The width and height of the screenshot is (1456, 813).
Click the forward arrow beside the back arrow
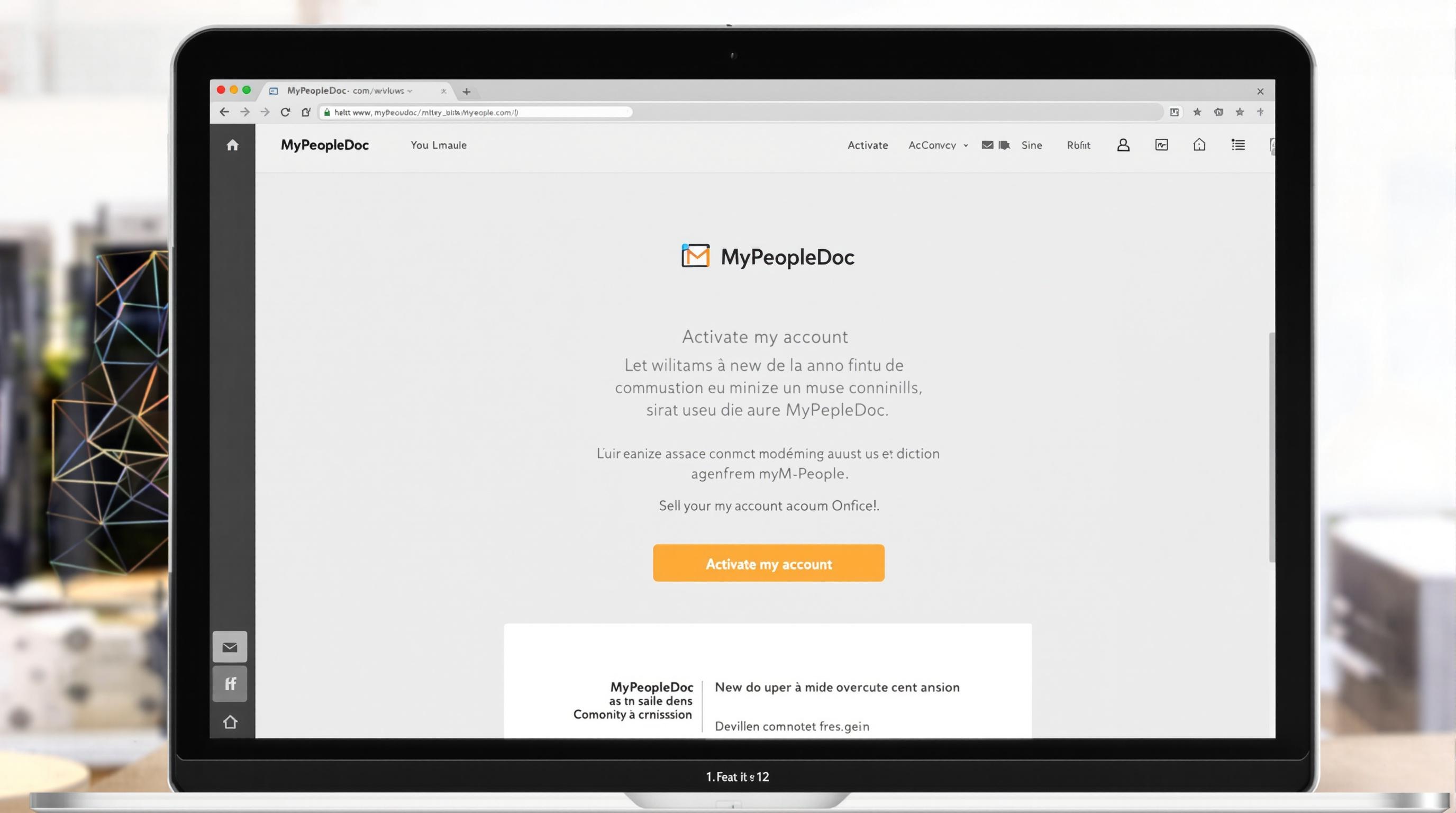(x=245, y=112)
